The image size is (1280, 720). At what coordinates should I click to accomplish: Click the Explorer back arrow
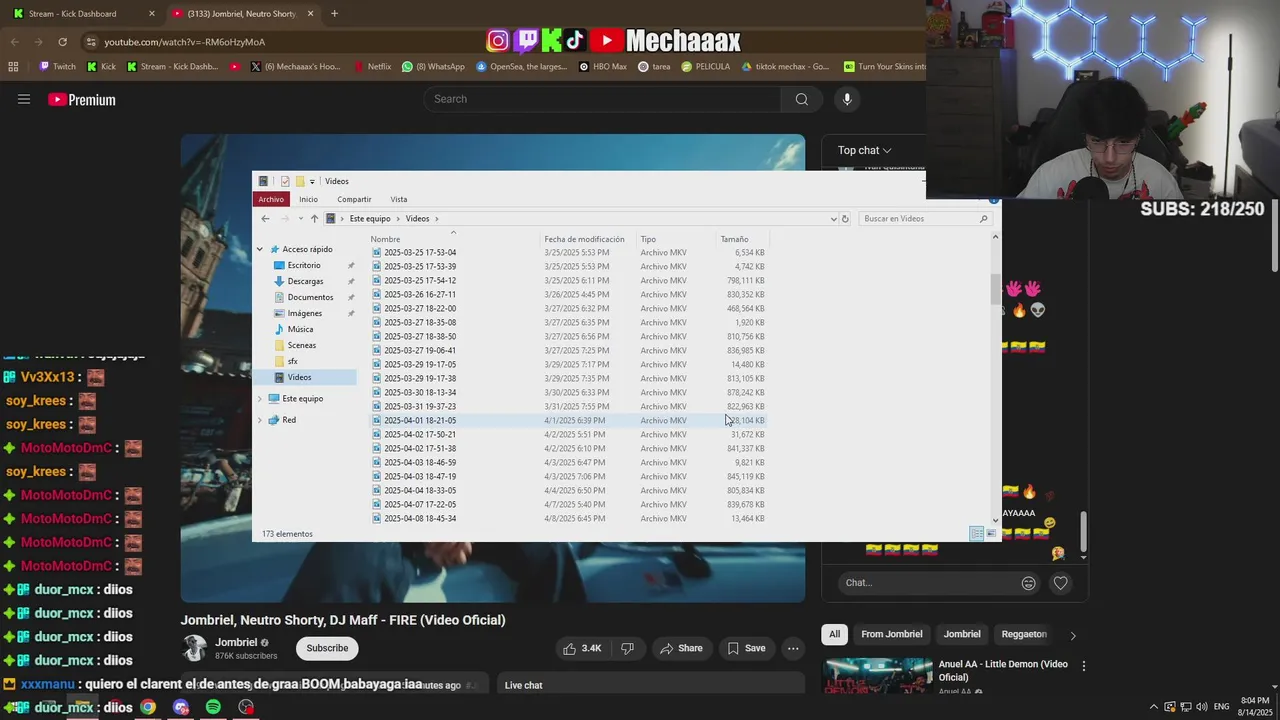tap(265, 219)
